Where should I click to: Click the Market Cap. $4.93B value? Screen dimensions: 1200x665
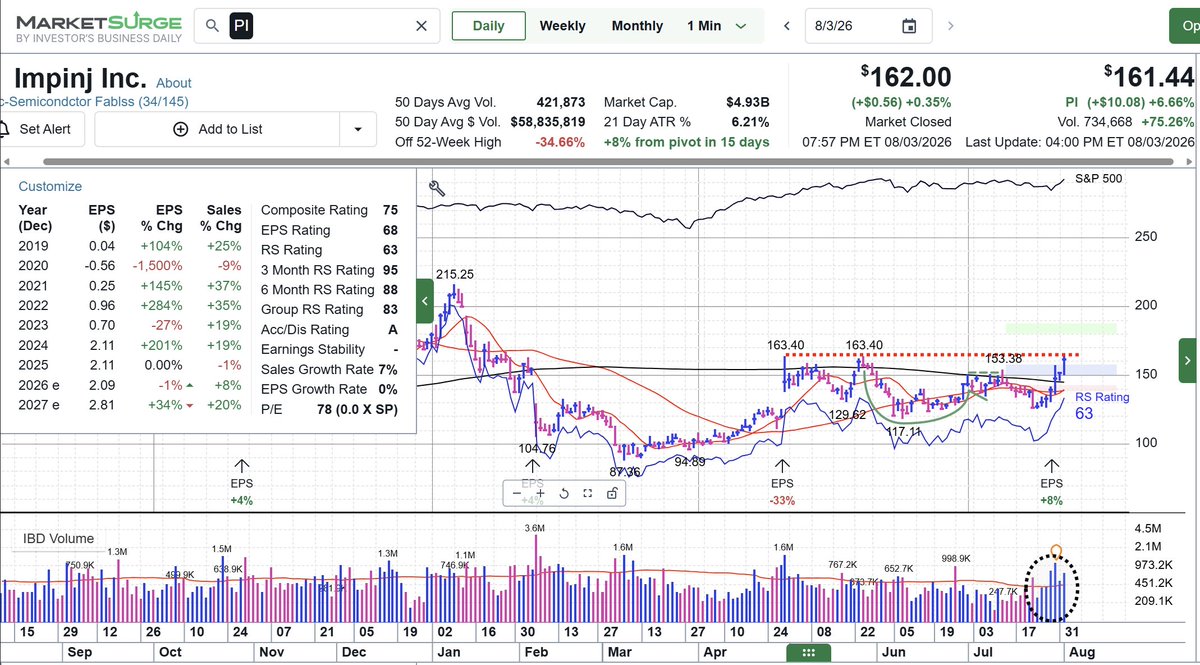tap(747, 102)
